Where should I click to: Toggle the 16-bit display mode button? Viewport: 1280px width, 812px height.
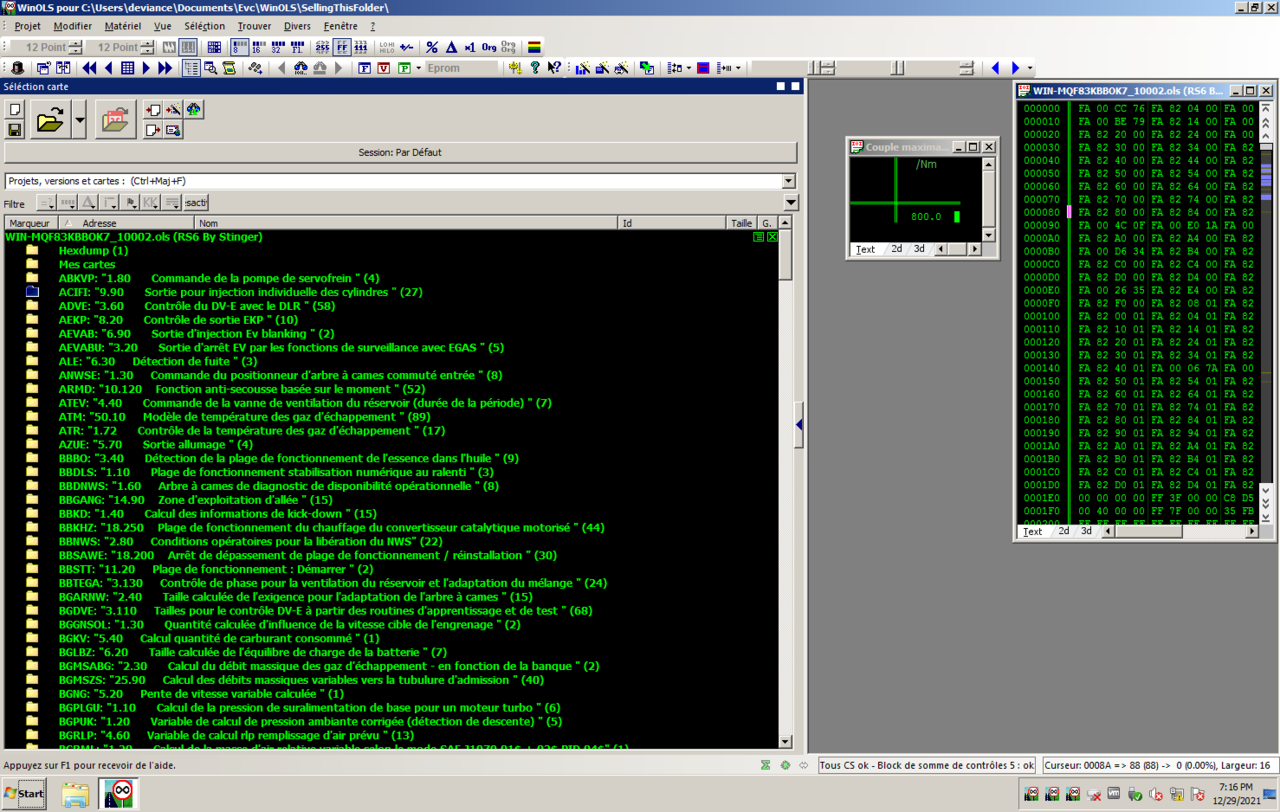(x=259, y=47)
